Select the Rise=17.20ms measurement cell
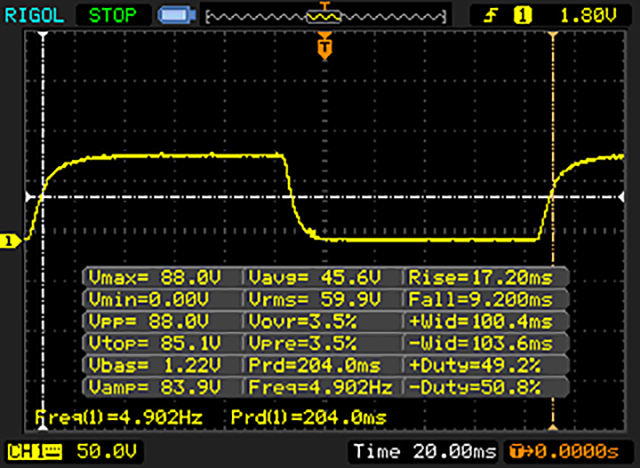The image size is (640, 468). [x=486, y=277]
